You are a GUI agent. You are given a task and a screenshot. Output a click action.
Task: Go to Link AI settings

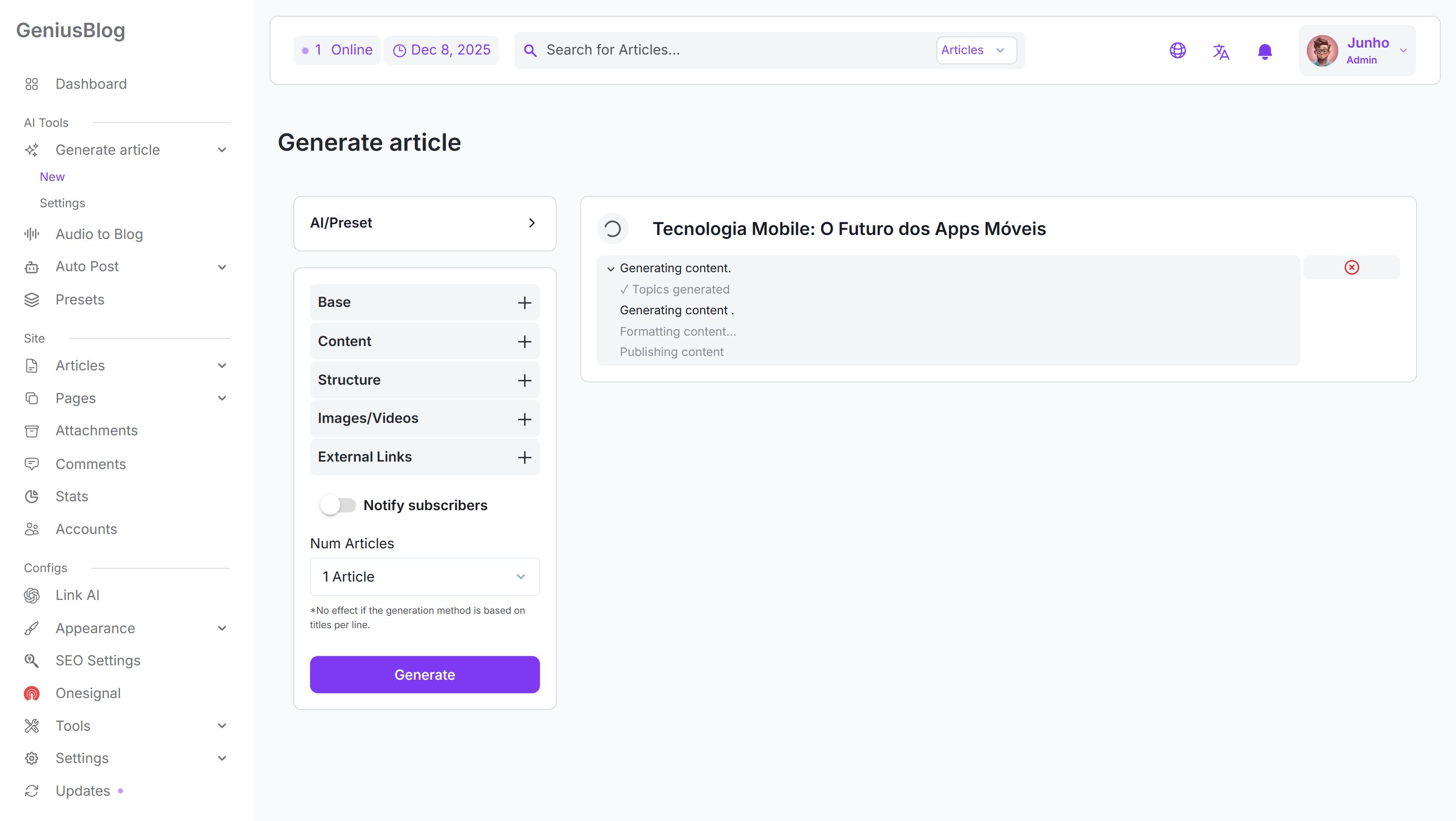point(77,595)
